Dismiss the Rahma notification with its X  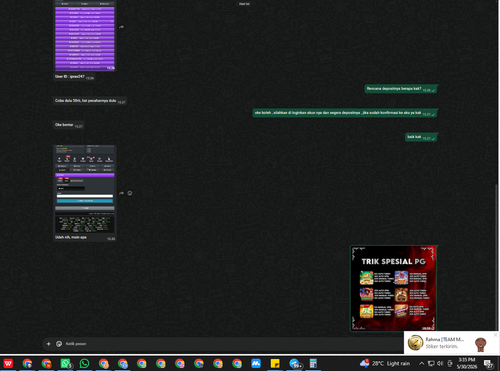click(x=496, y=335)
